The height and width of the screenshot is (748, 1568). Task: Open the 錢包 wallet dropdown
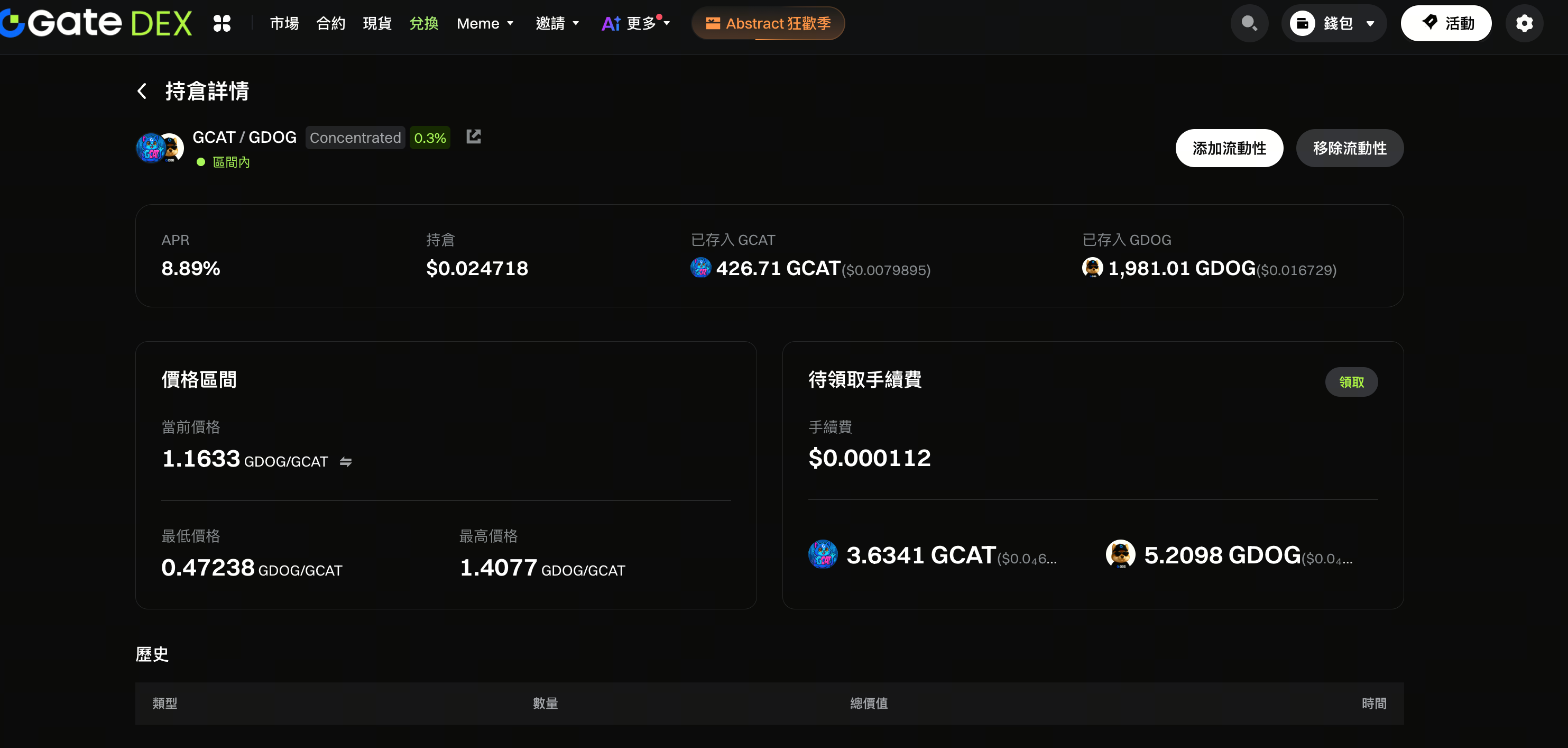pyautogui.click(x=1333, y=23)
